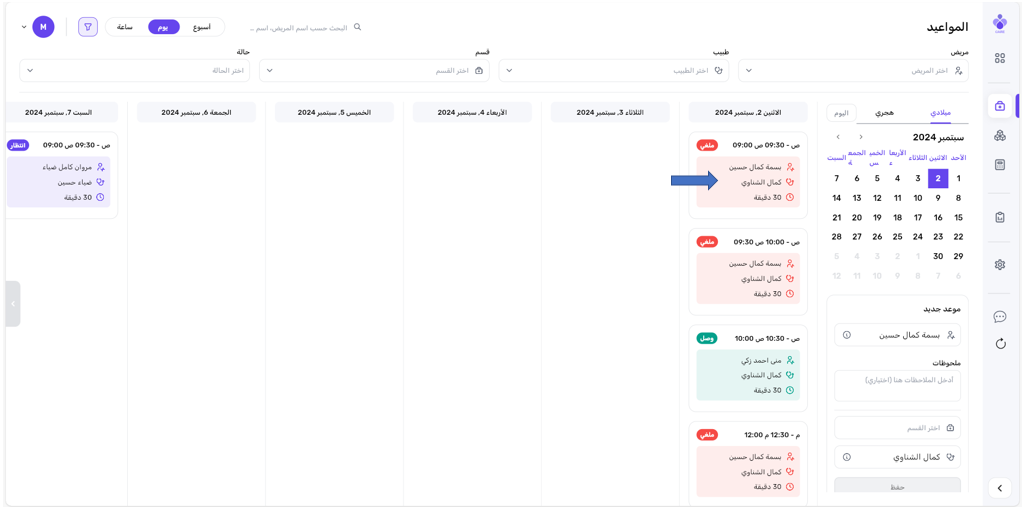
Task: Click the M user avatar
Action: pyautogui.click(x=43, y=27)
